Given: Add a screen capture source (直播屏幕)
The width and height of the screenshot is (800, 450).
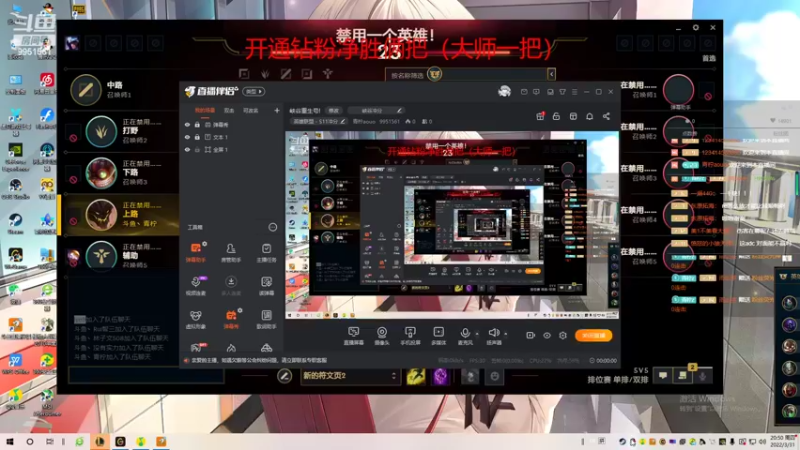Looking at the screenshot, I should tap(354, 336).
